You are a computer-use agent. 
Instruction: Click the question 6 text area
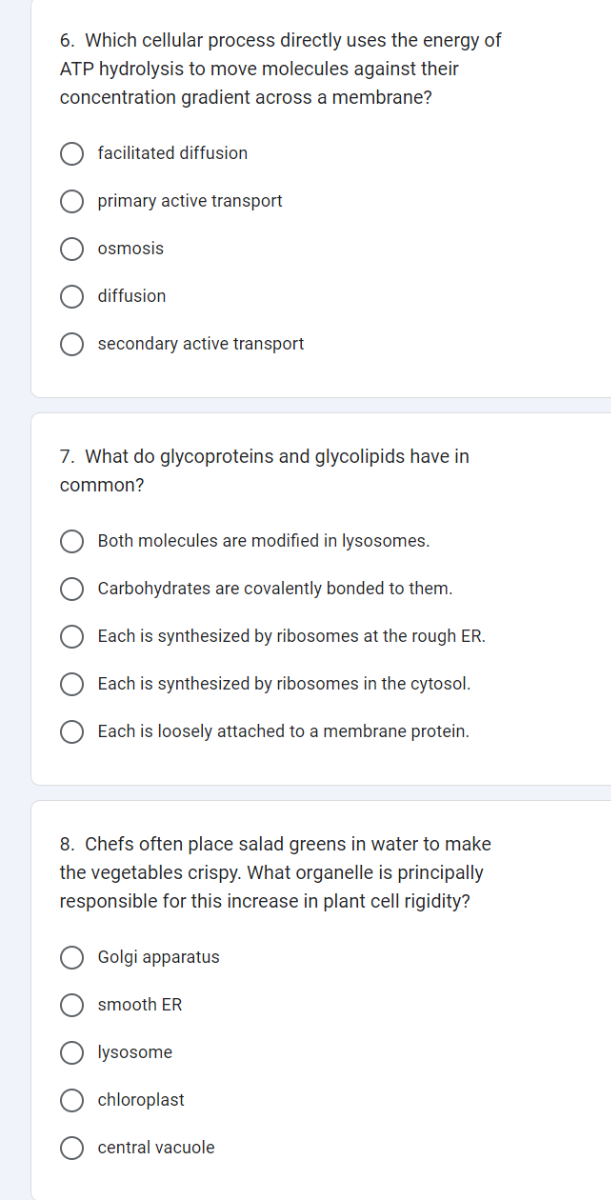(279, 68)
